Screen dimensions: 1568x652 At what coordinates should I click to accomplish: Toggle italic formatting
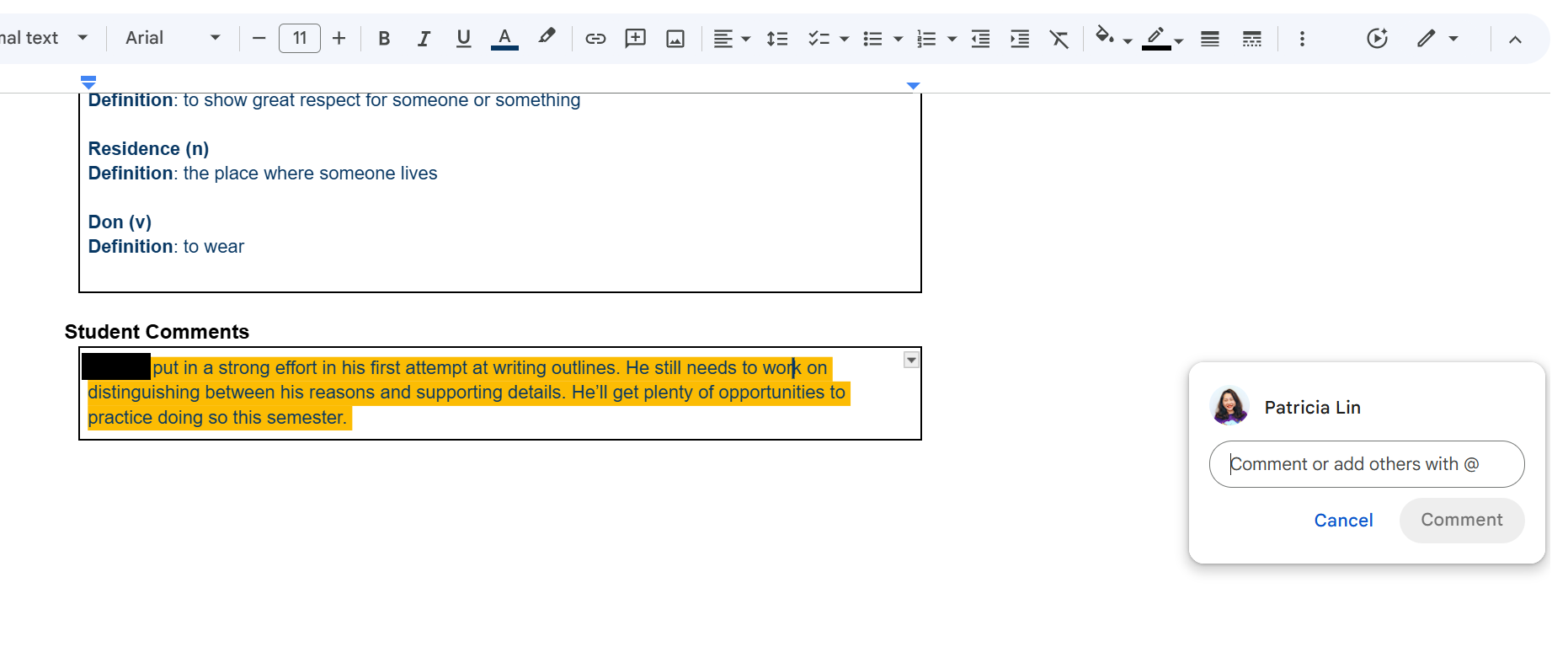(424, 39)
